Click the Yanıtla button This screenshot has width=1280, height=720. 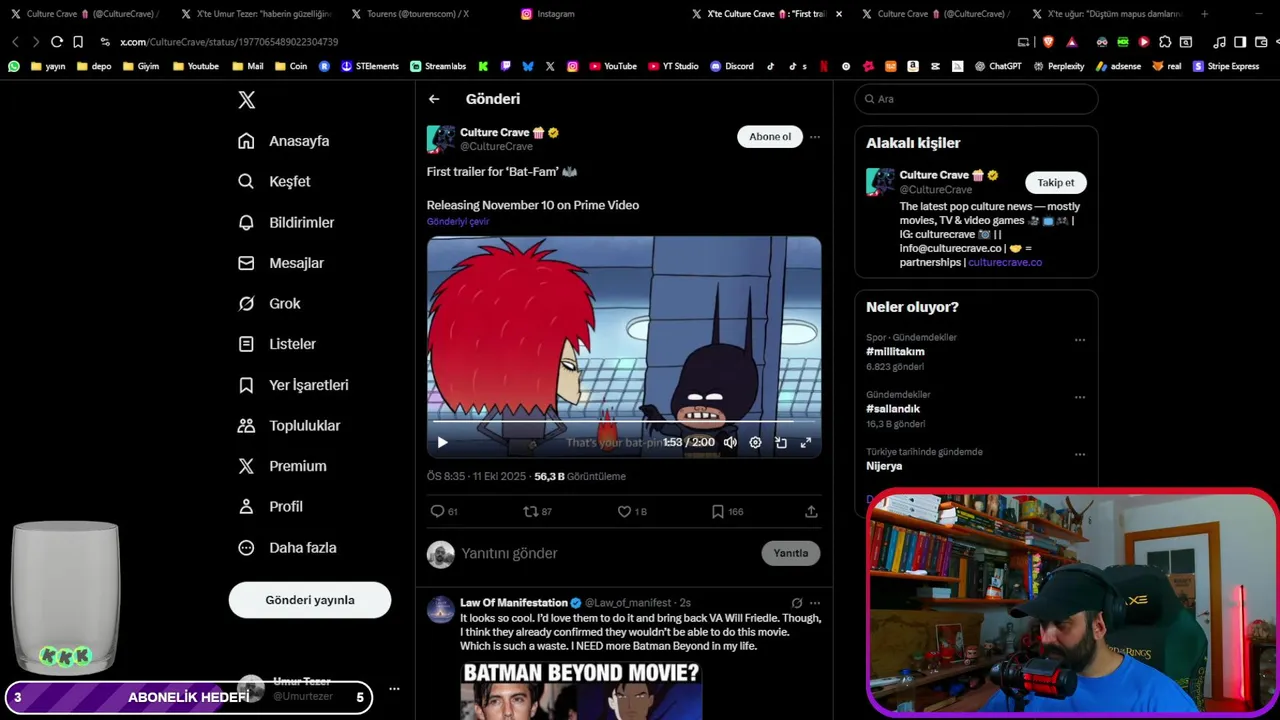[x=791, y=553]
